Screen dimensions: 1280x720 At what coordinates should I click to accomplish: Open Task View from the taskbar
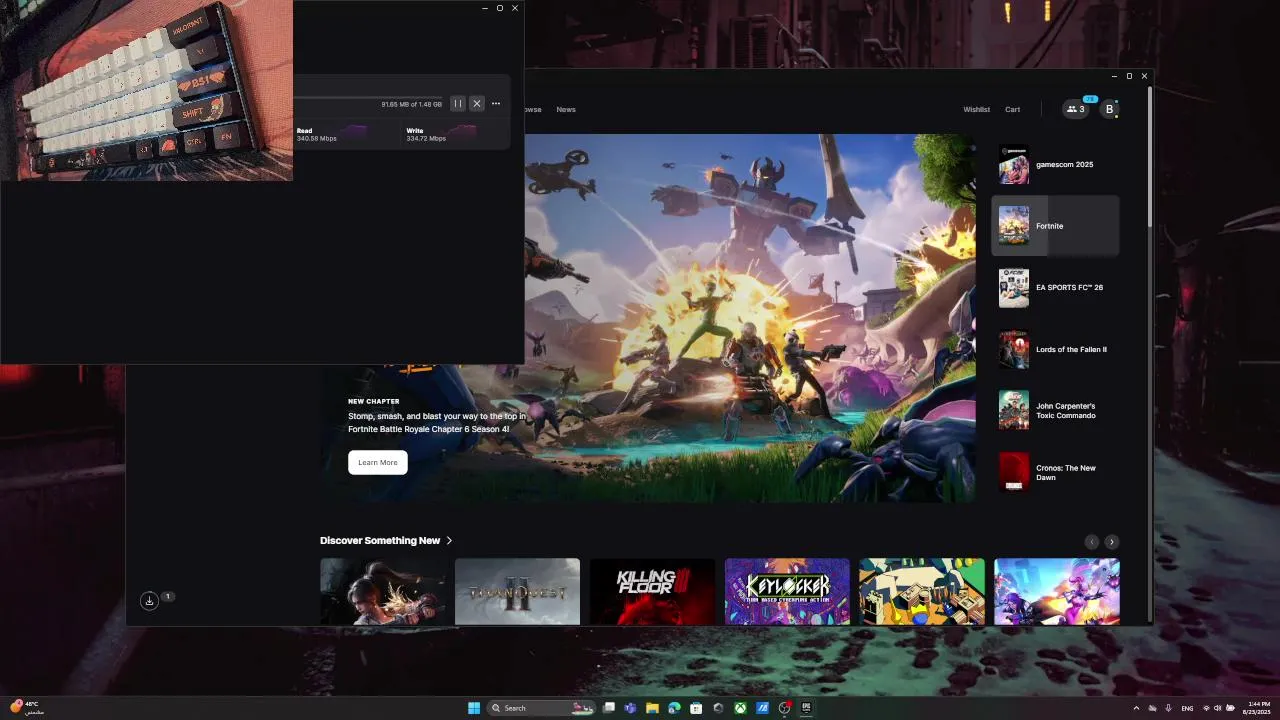pos(609,708)
